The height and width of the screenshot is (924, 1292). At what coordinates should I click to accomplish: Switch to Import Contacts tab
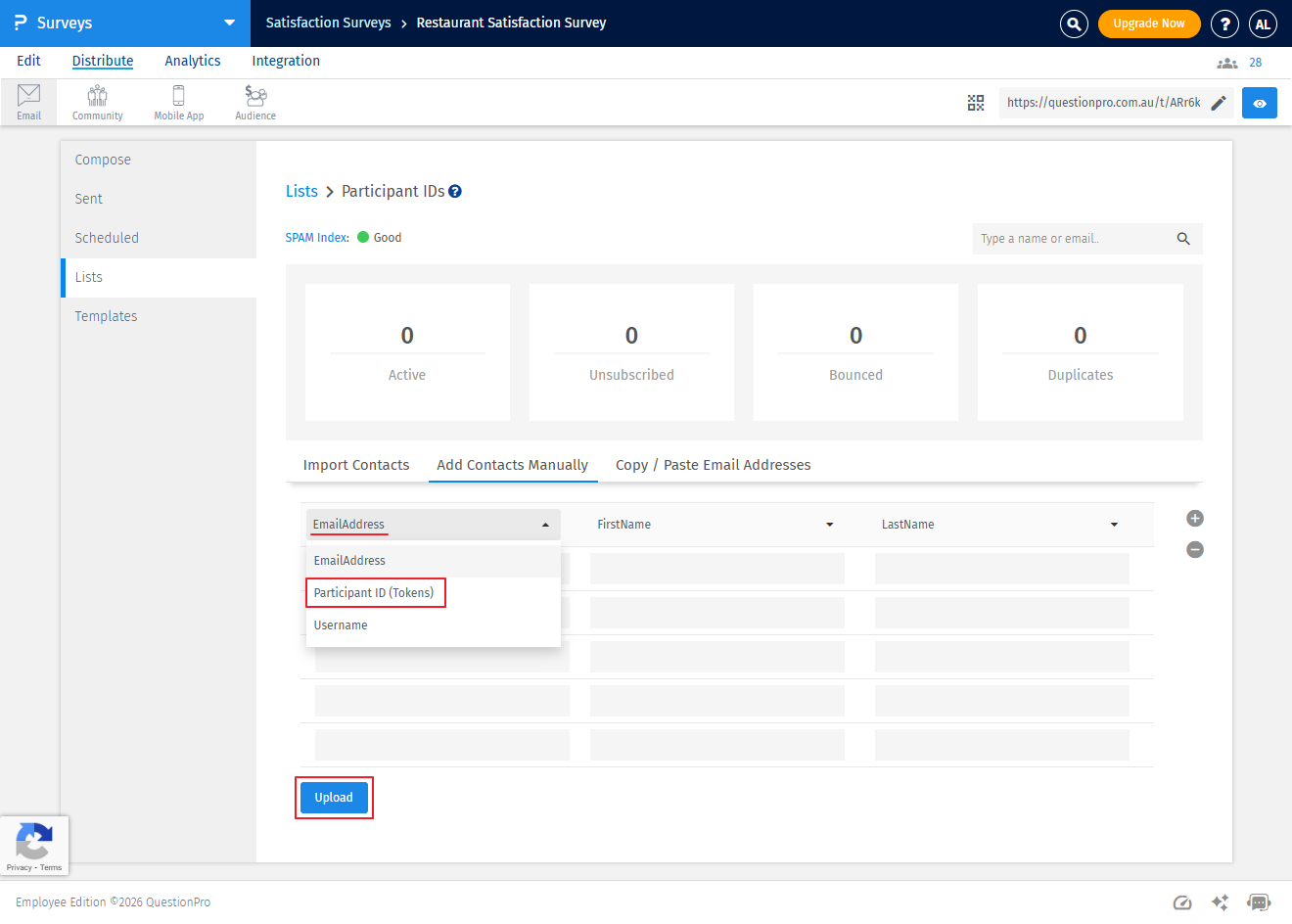(356, 465)
